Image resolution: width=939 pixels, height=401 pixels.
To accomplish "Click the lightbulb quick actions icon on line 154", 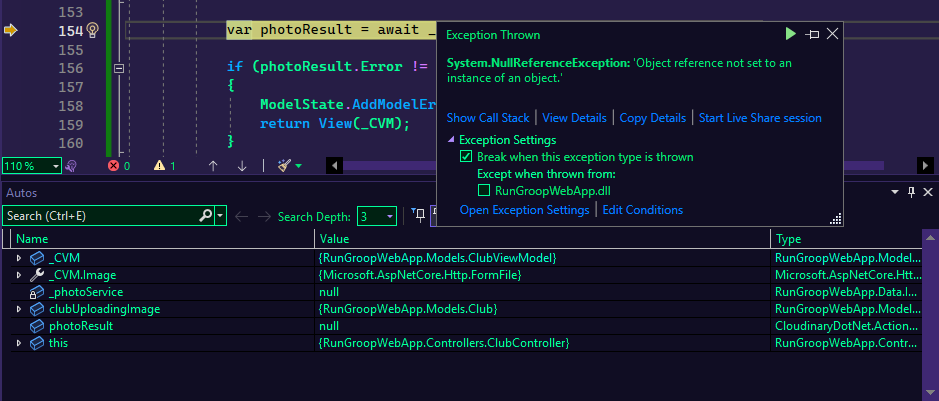I will pyautogui.click(x=92, y=30).
